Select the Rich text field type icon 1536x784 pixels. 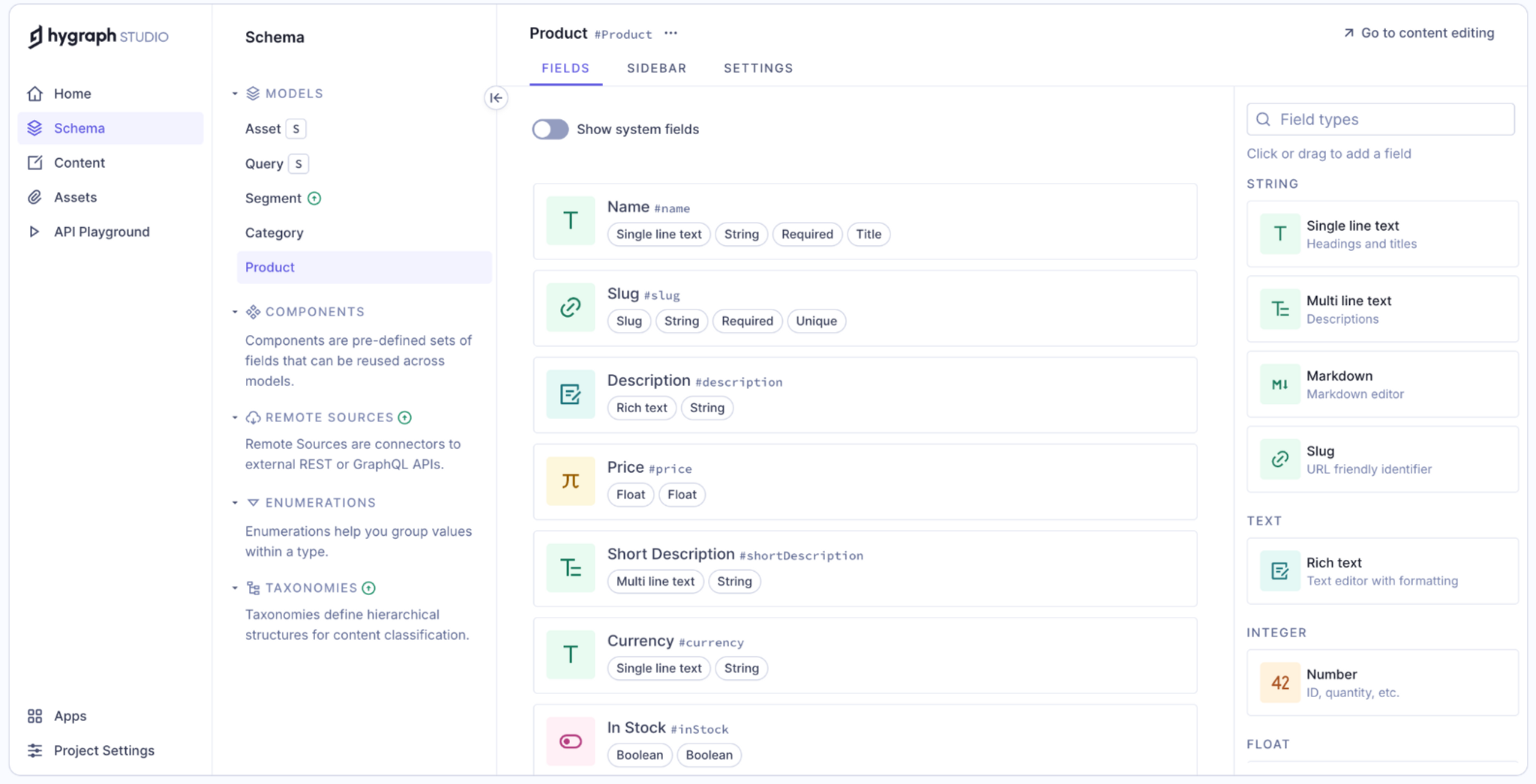click(x=1280, y=570)
